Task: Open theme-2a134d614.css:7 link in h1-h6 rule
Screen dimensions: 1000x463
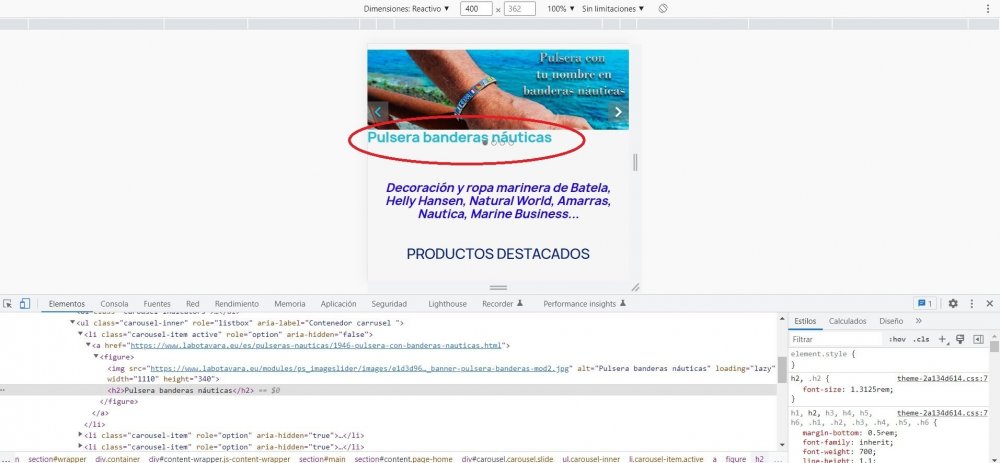Action: [942, 413]
